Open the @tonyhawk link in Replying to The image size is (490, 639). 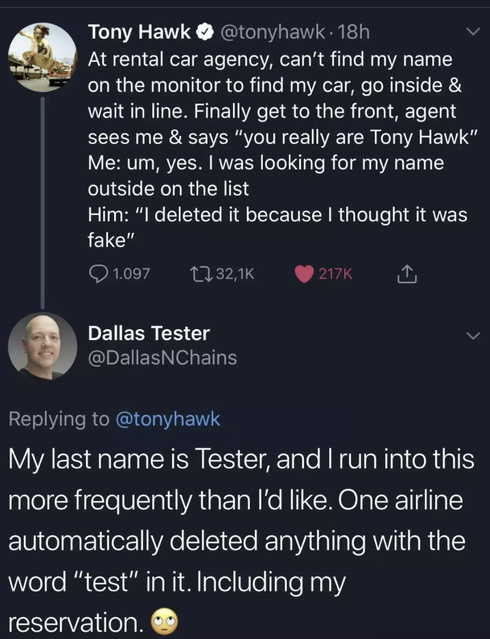(x=168, y=419)
